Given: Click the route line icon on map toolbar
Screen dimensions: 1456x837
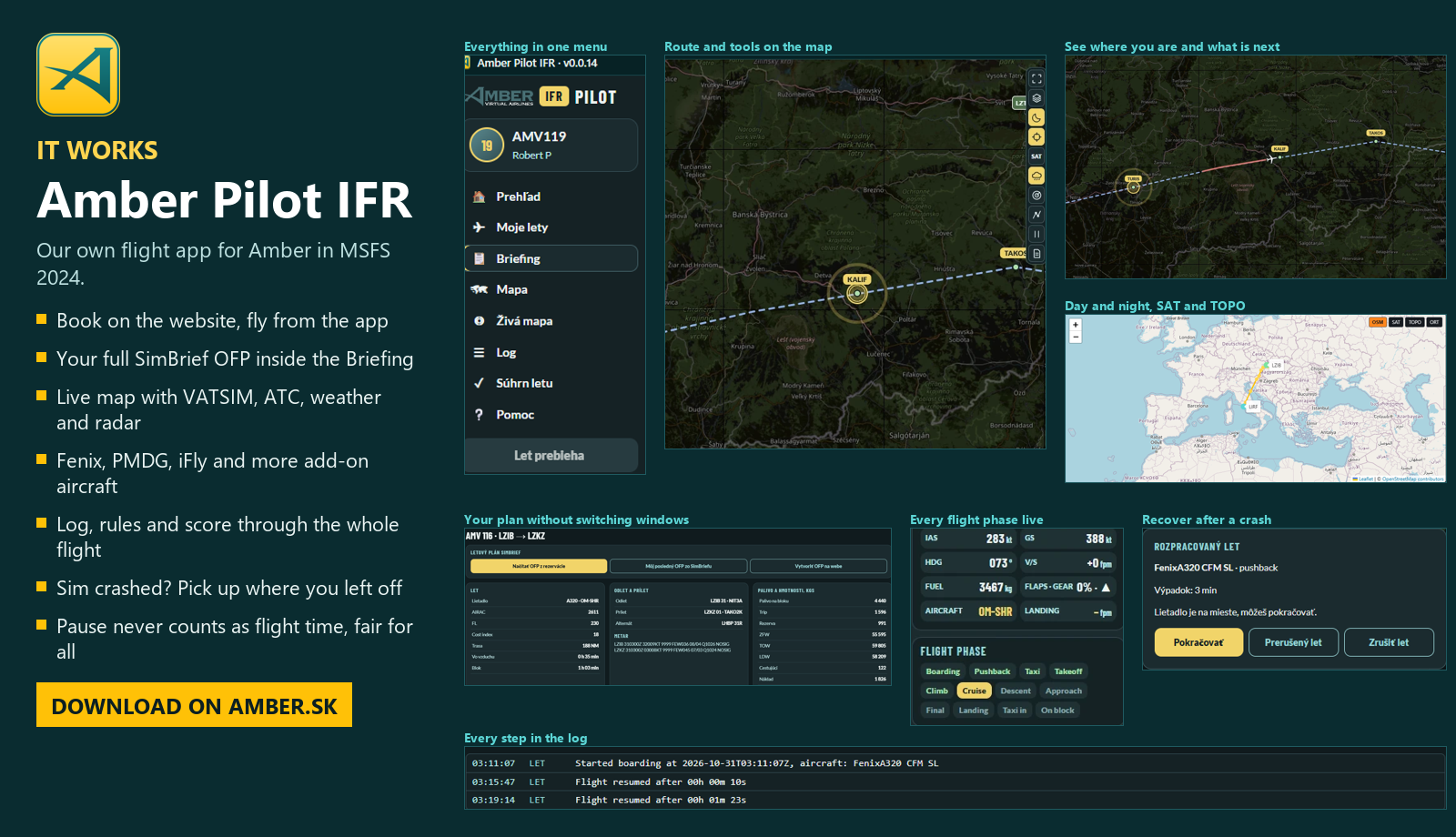Looking at the screenshot, I should [x=1036, y=215].
